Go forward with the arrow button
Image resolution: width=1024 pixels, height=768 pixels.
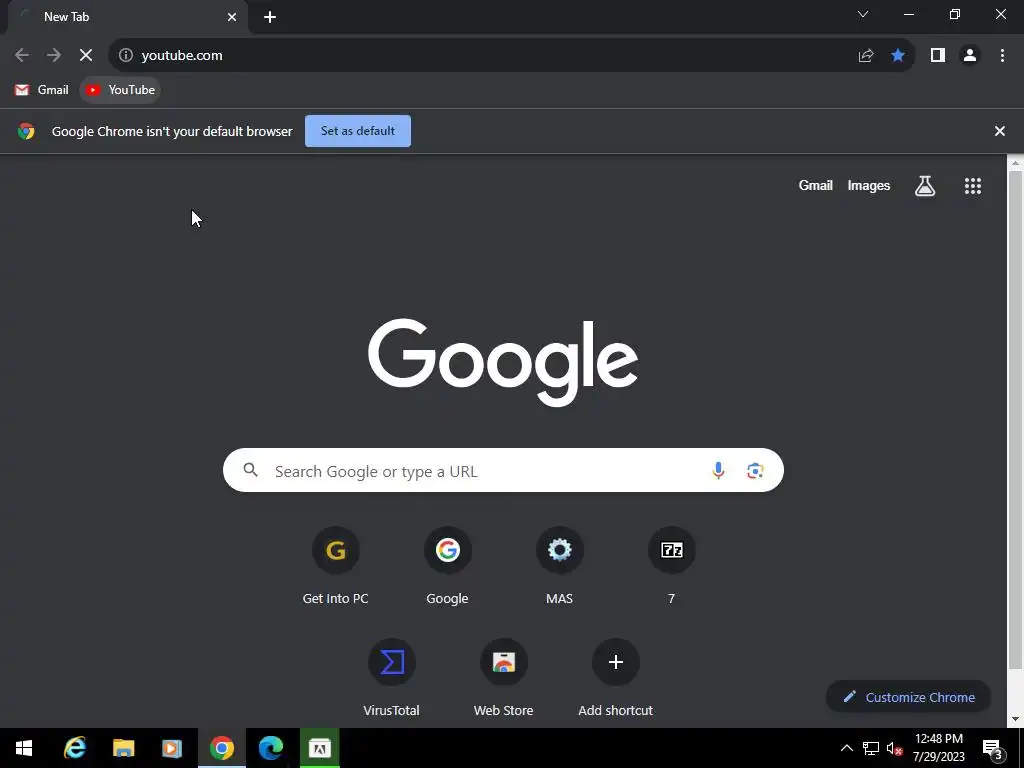click(54, 56)
